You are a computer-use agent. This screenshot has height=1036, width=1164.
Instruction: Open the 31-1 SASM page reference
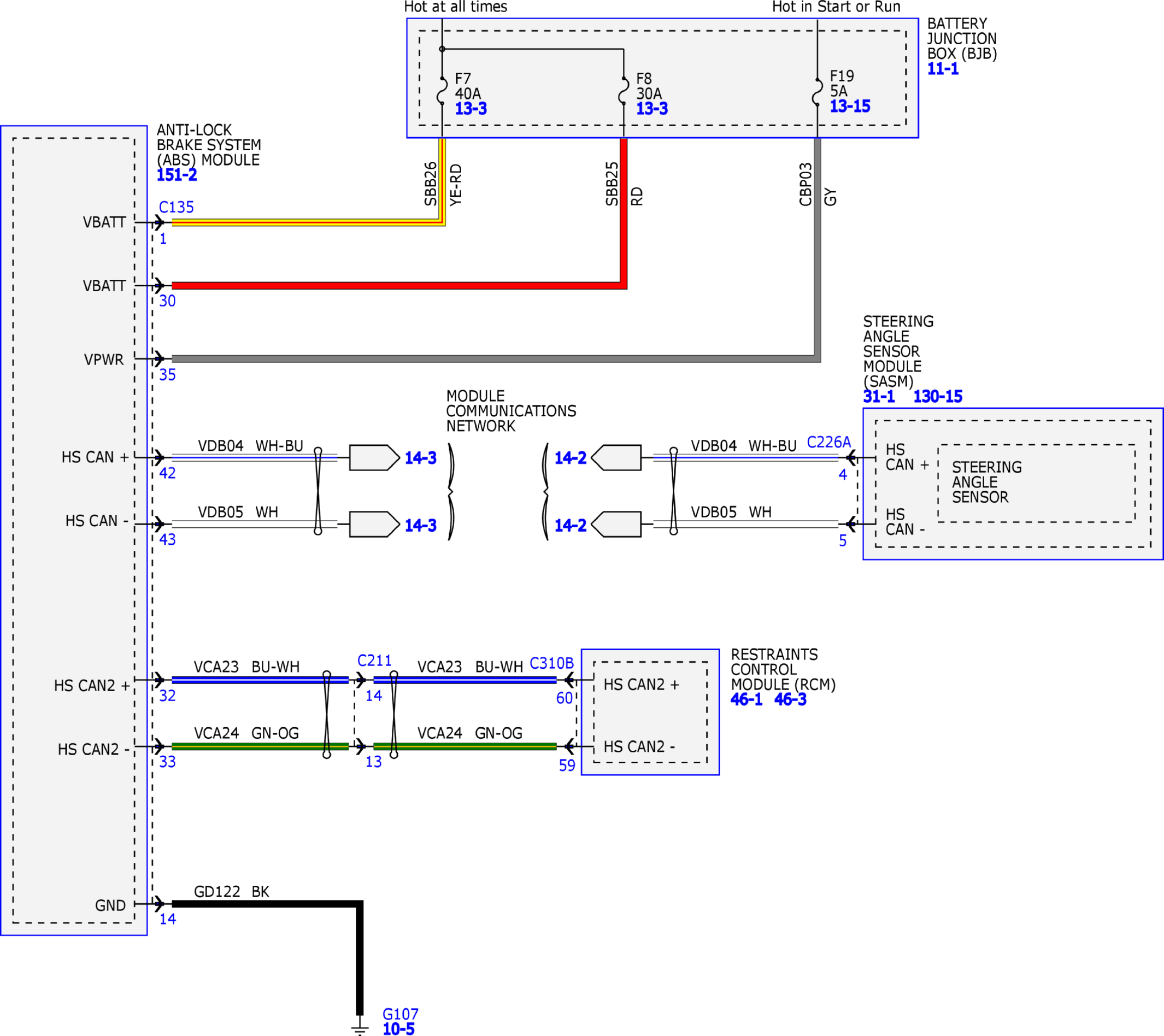point(879,396)
